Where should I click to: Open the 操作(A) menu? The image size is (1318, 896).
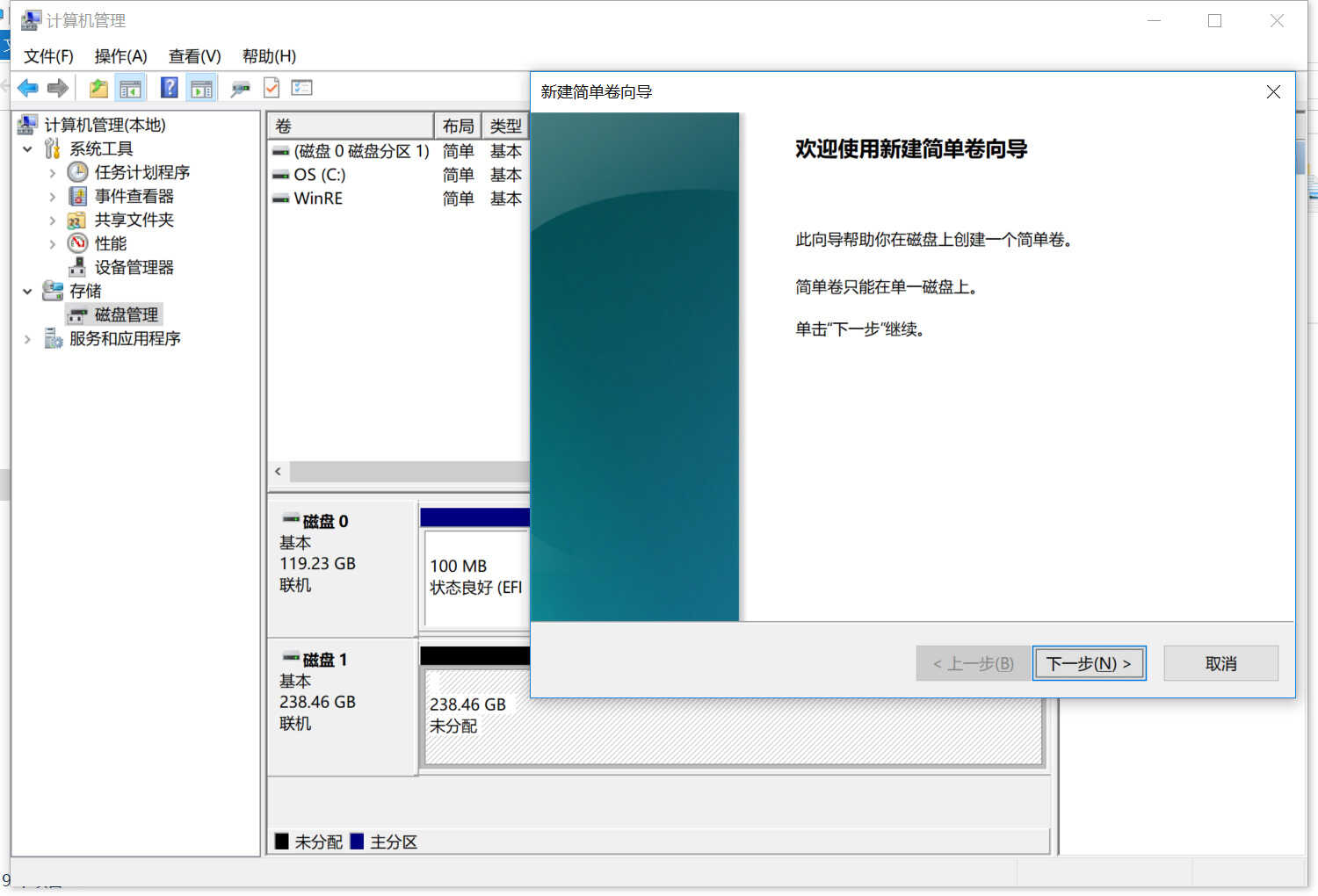(x=120, y=56)
